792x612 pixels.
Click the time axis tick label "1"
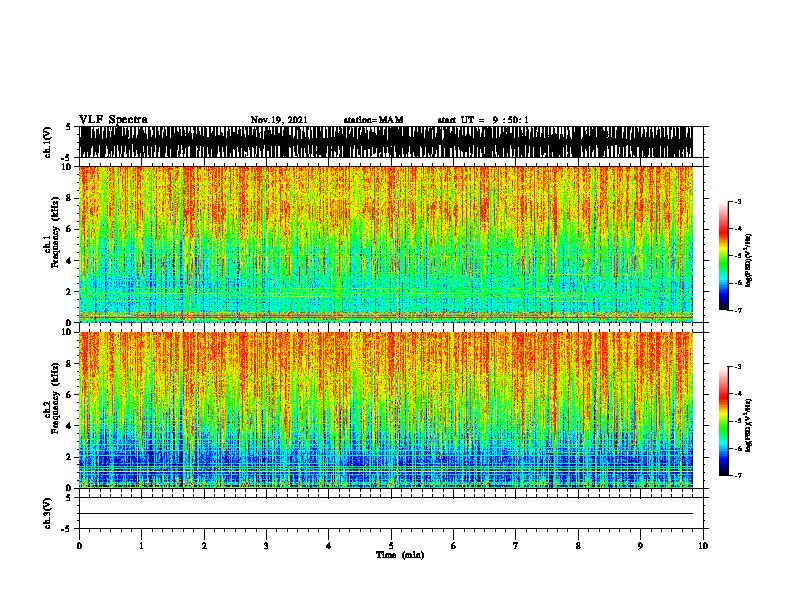[141, 546]
